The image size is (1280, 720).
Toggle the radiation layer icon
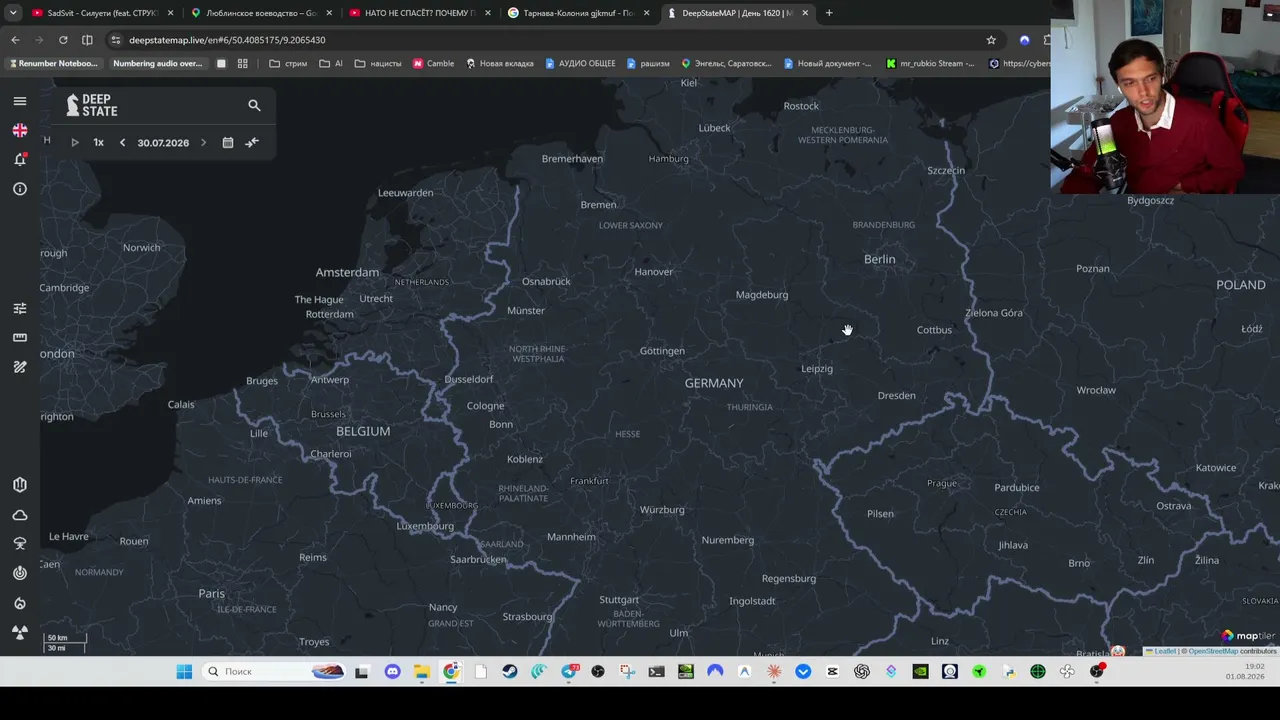tap(20, 632)
